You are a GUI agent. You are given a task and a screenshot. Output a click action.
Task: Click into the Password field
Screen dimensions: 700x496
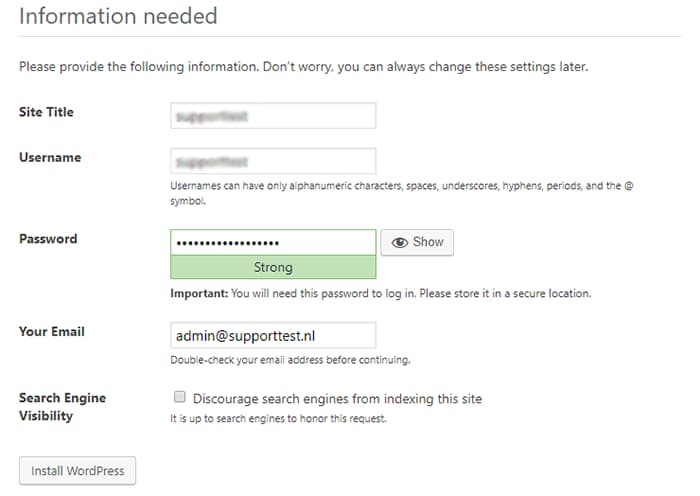coord(273,242)
